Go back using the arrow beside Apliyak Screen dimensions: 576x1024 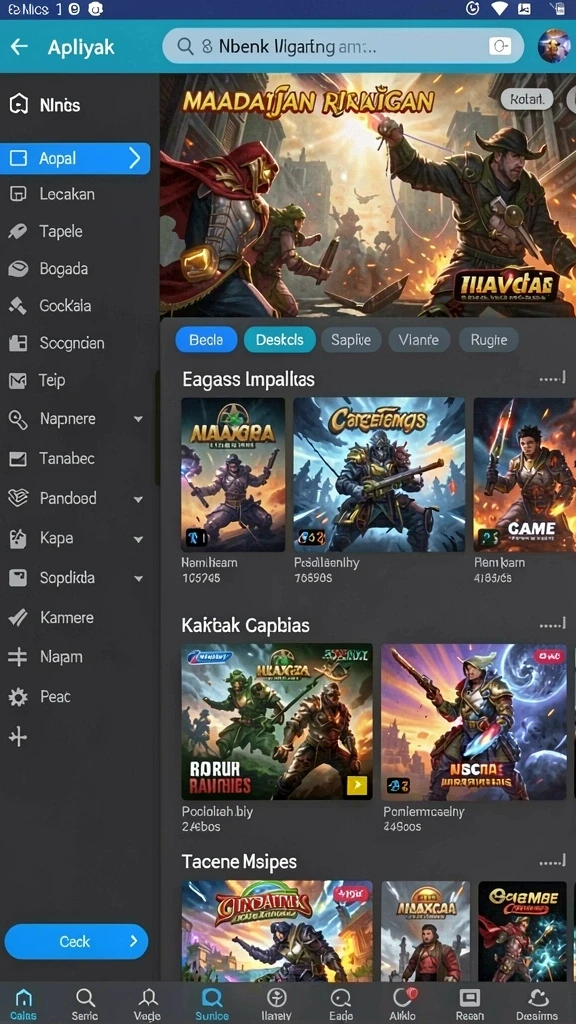click(x=19, y=46)
